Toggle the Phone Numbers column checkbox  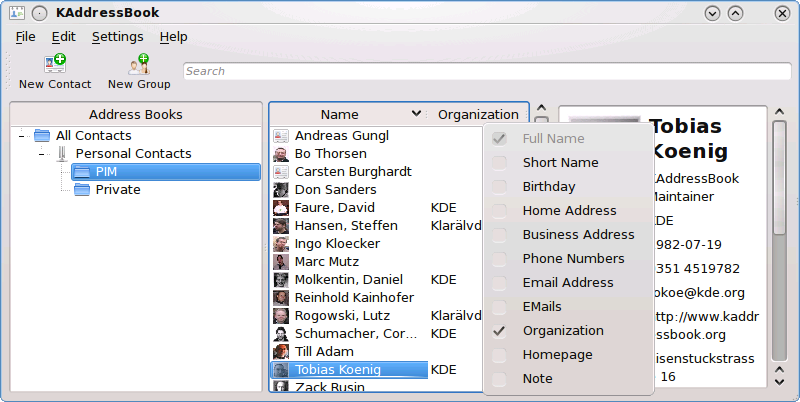pyautogui.click(x=499, y=259)
